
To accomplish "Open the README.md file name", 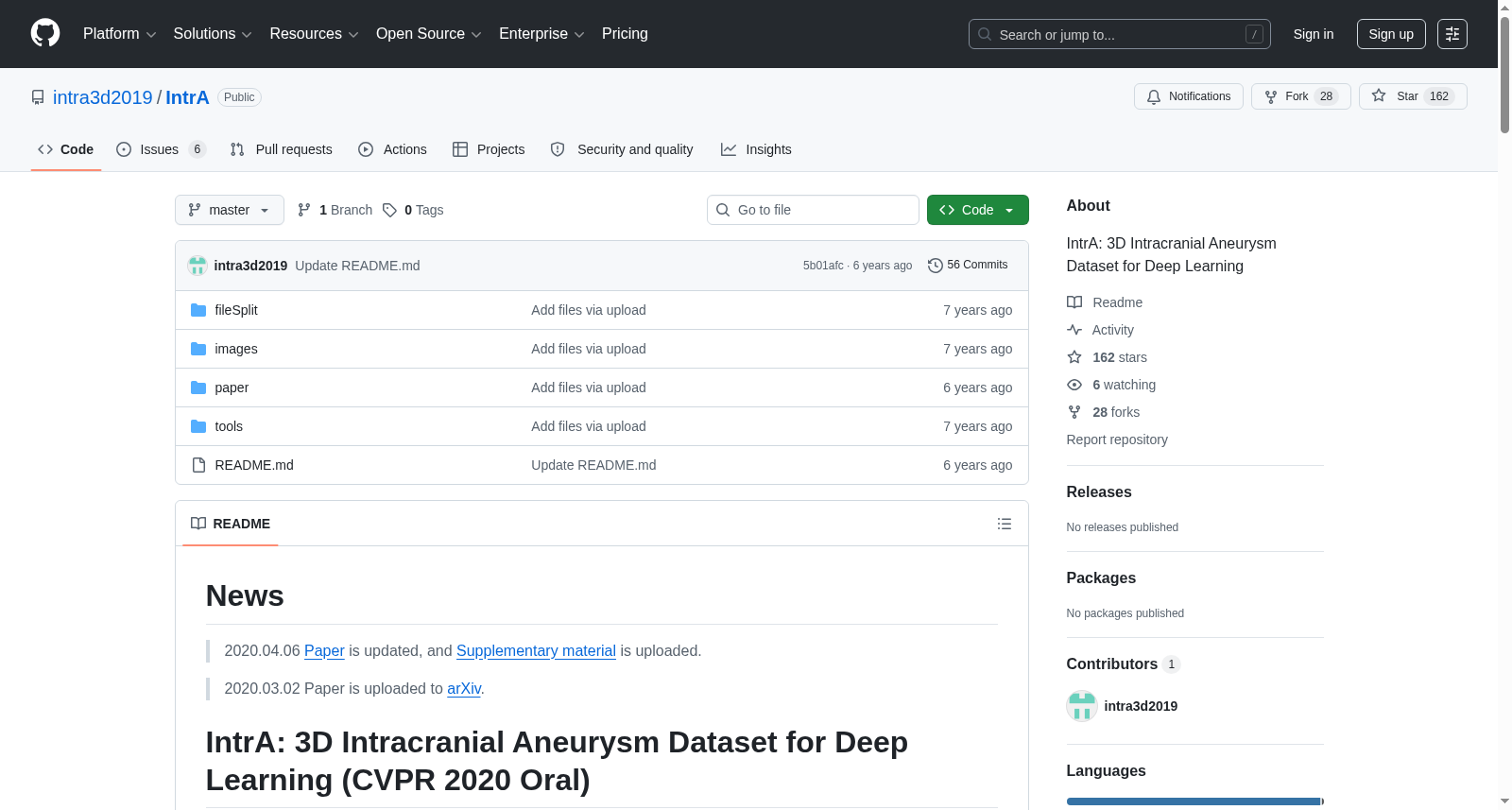I will [x=254, y=465].
